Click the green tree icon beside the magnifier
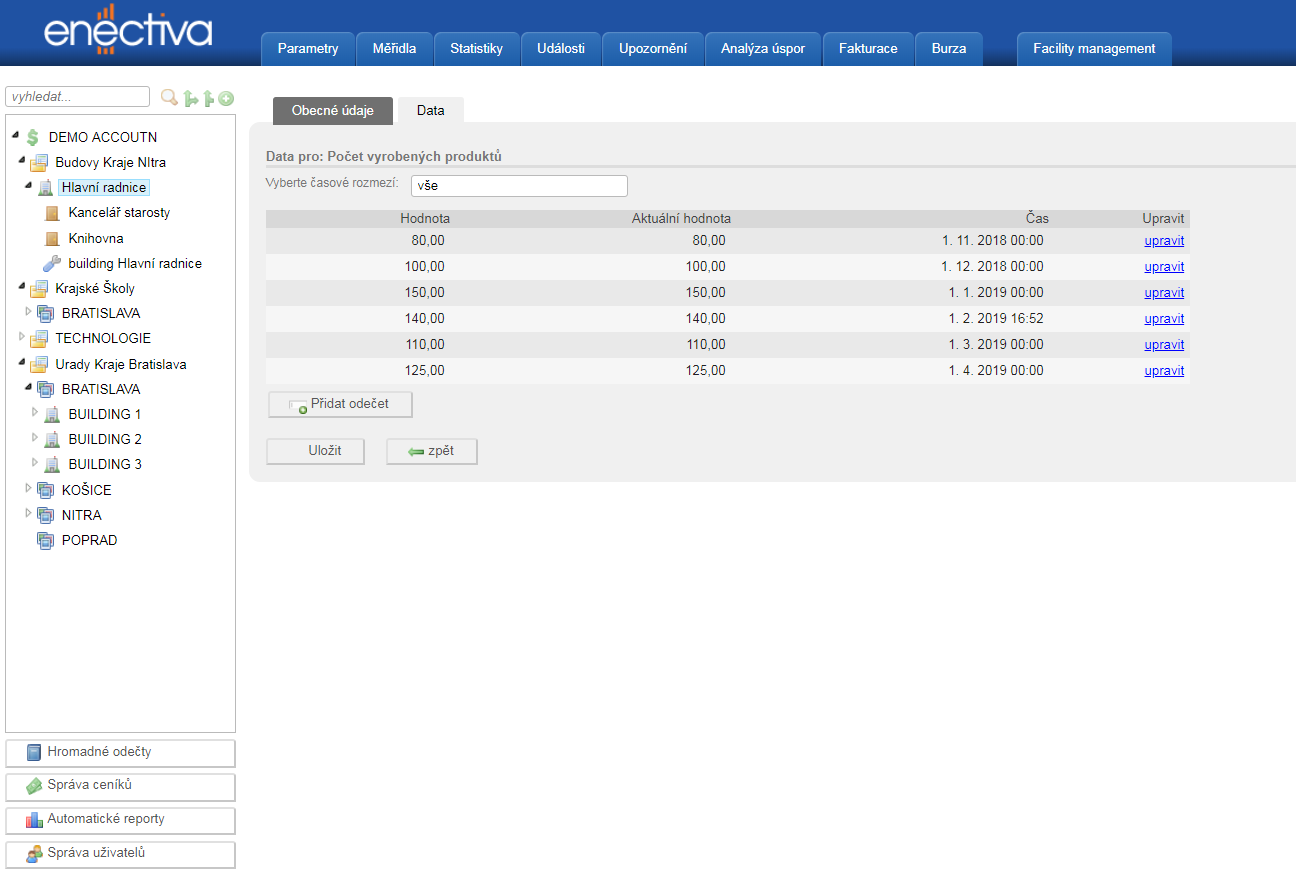This screenshot has width=1296, height=891. pyautogui.click(x=190, y=98)
